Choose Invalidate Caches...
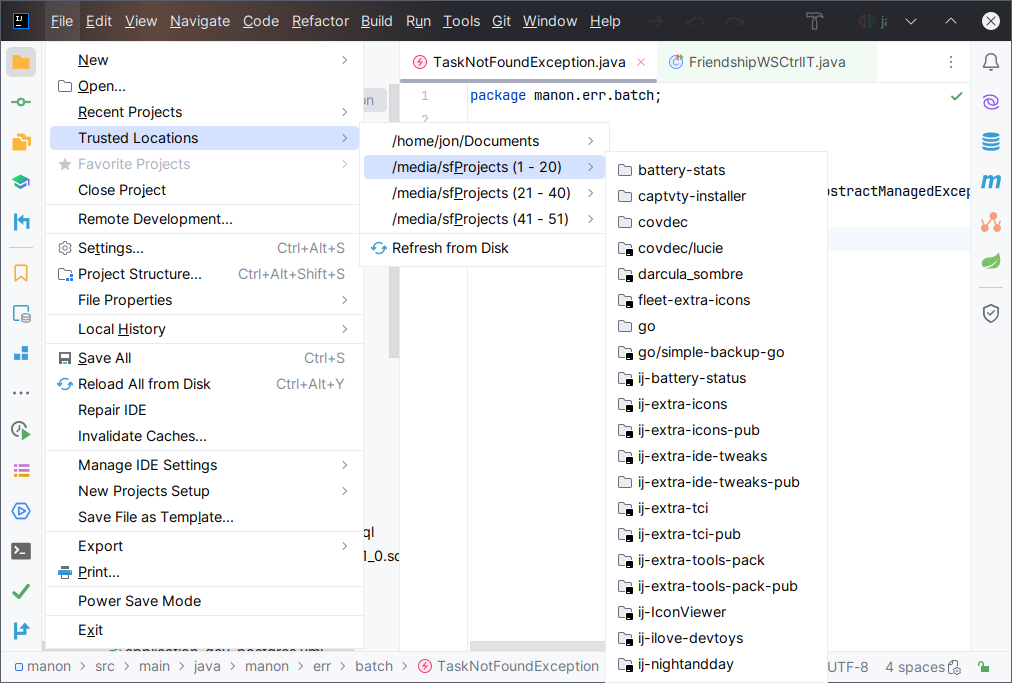 [204, 436]
